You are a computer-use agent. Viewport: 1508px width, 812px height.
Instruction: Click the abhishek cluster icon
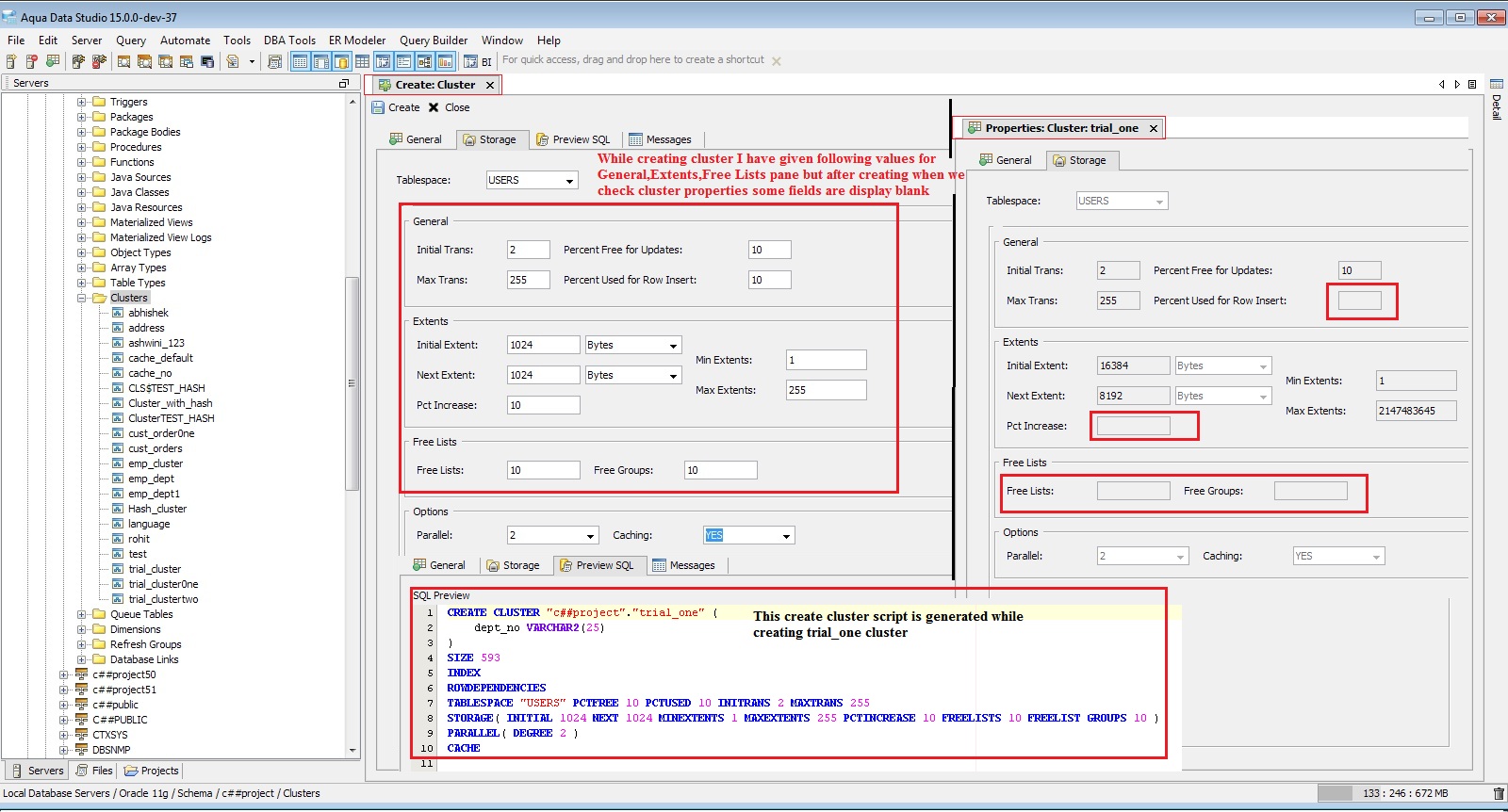118,313
